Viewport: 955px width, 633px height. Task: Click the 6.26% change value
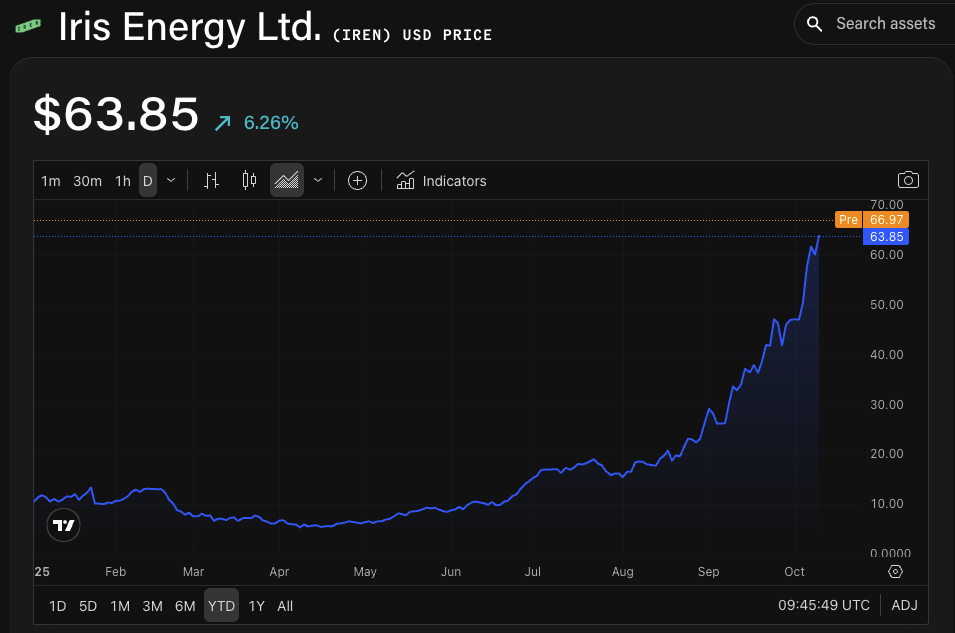(x=271, y=122)
